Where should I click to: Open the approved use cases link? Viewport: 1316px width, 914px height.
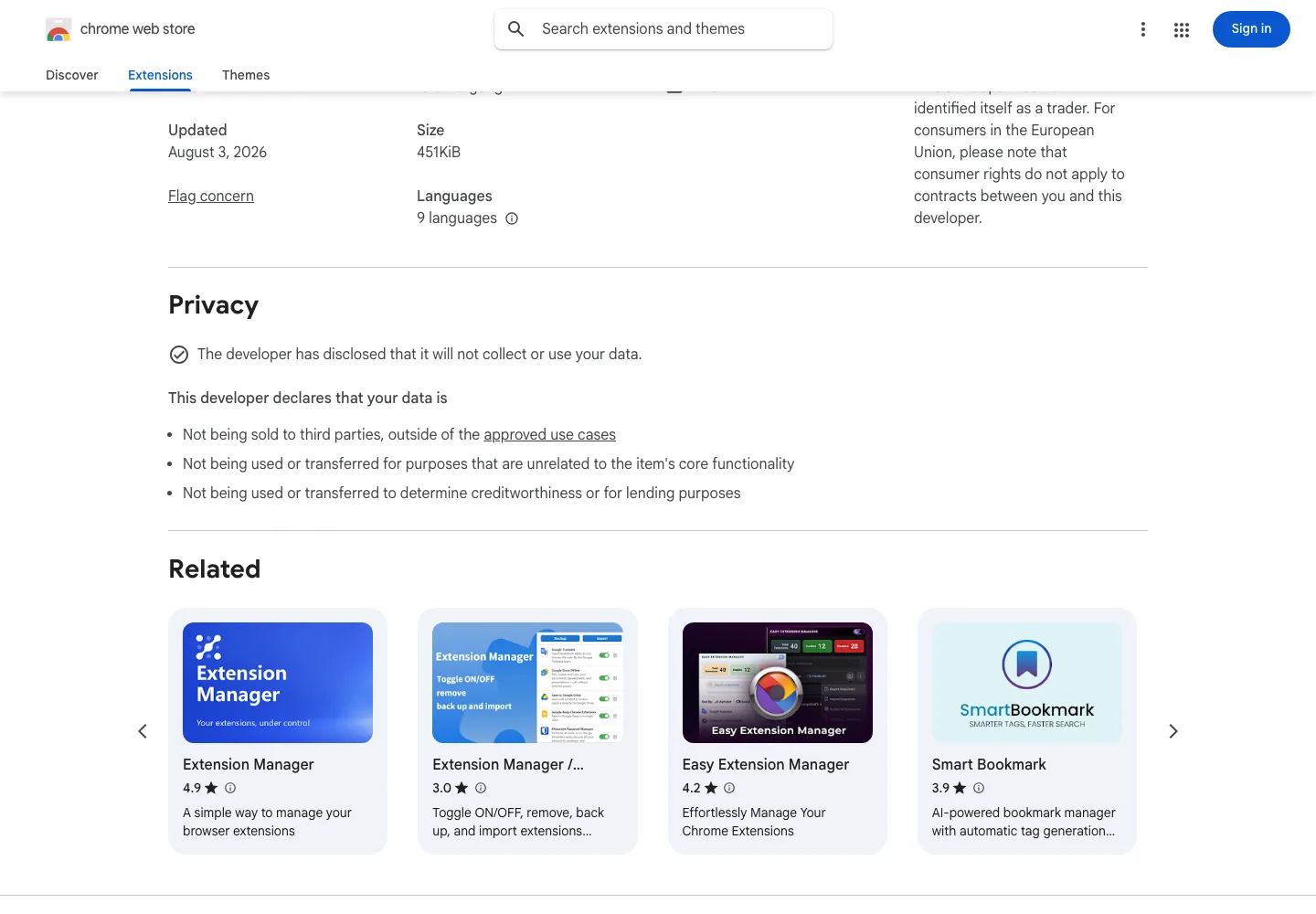click(550, 435)
